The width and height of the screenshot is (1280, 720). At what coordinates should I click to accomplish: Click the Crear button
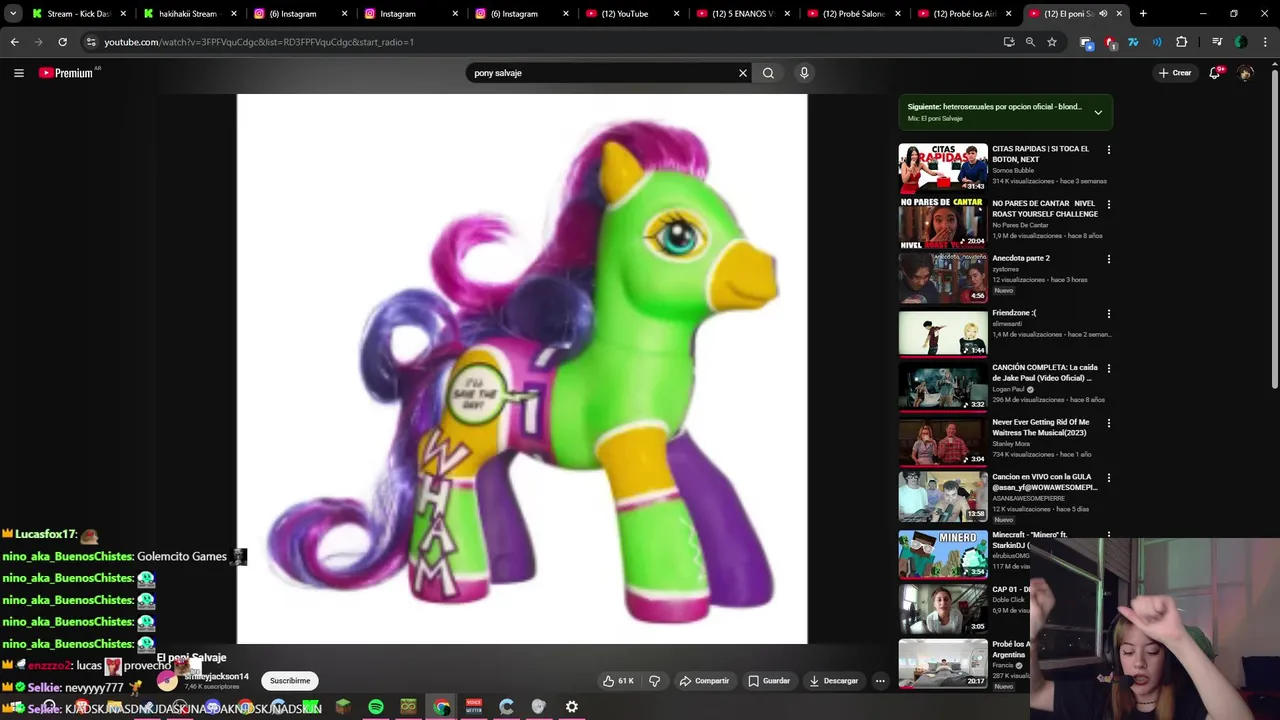pyautogui.click(x=1175, y=73)
